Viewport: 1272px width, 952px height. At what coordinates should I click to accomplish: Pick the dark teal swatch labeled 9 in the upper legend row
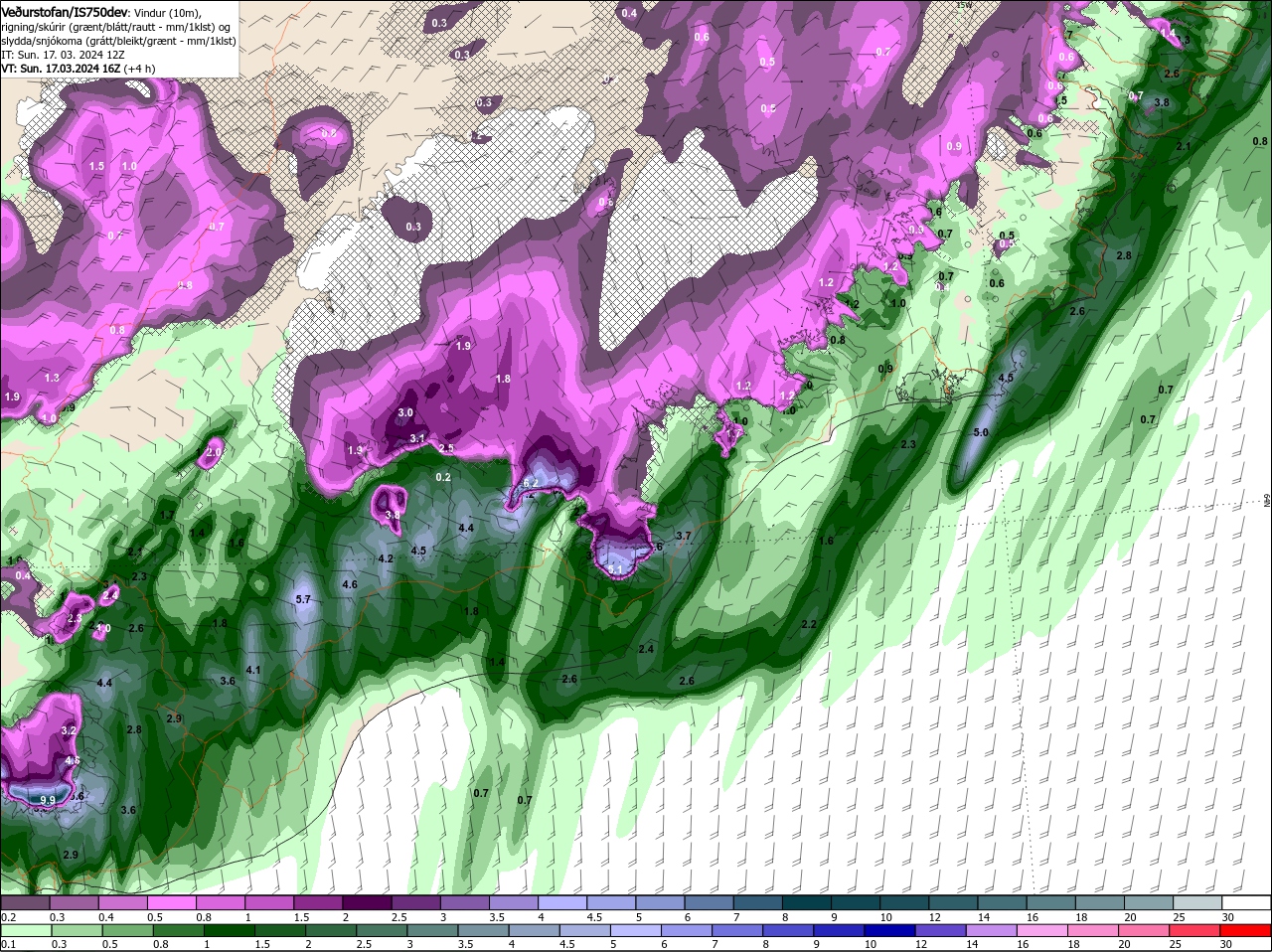pyautogui.click(x=858, y=903)
